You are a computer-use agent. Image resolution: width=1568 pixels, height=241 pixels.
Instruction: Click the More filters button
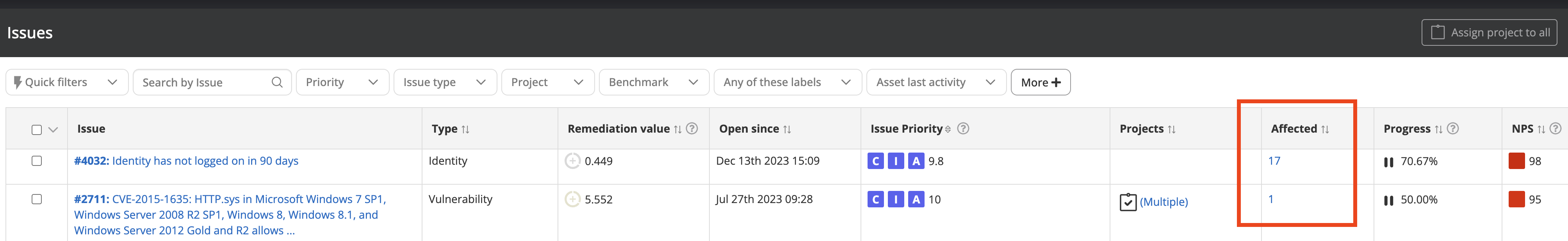[1040, 83]
